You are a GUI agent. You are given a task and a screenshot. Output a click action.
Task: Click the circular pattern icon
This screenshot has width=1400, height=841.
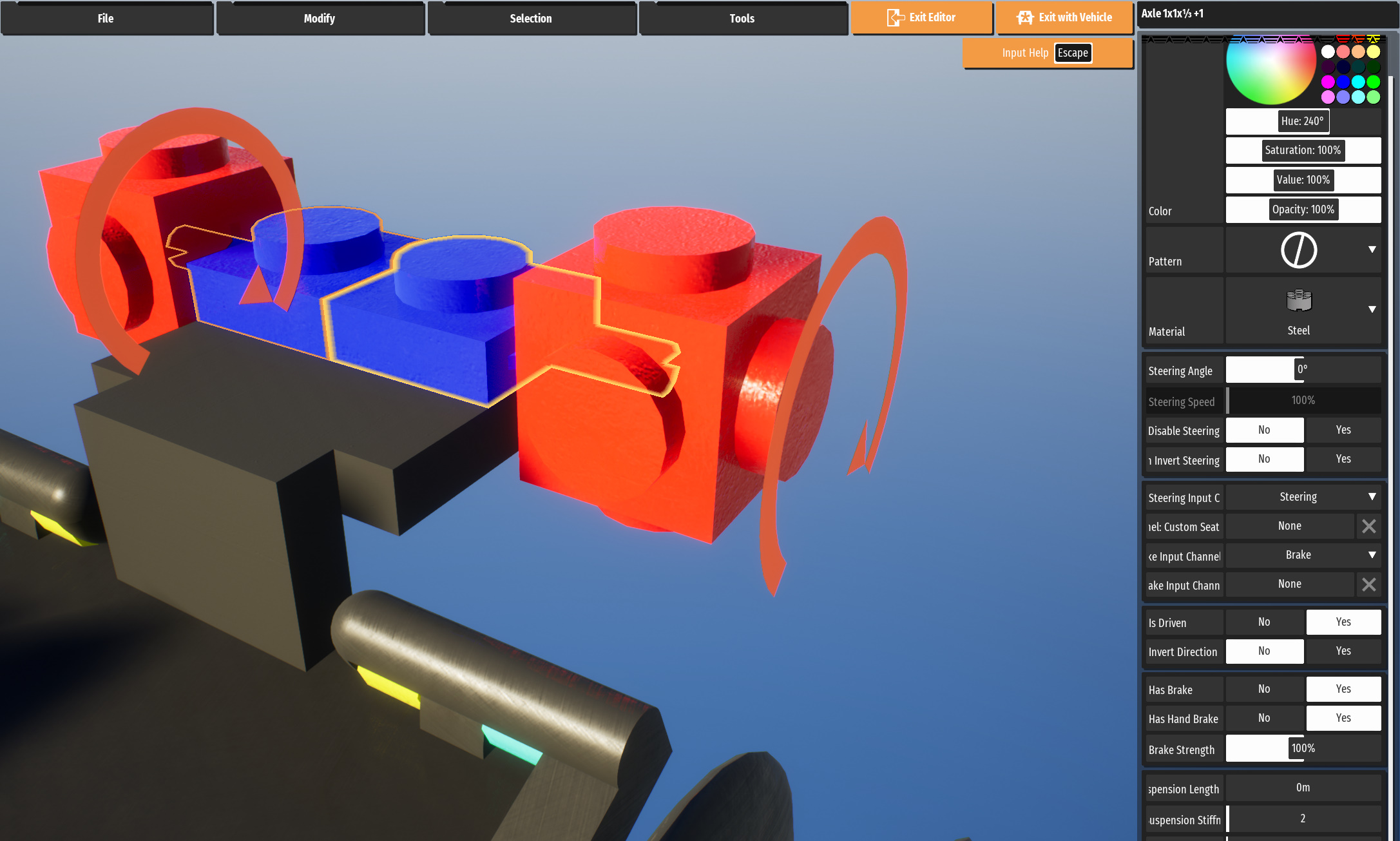(x=1298, y=250)
